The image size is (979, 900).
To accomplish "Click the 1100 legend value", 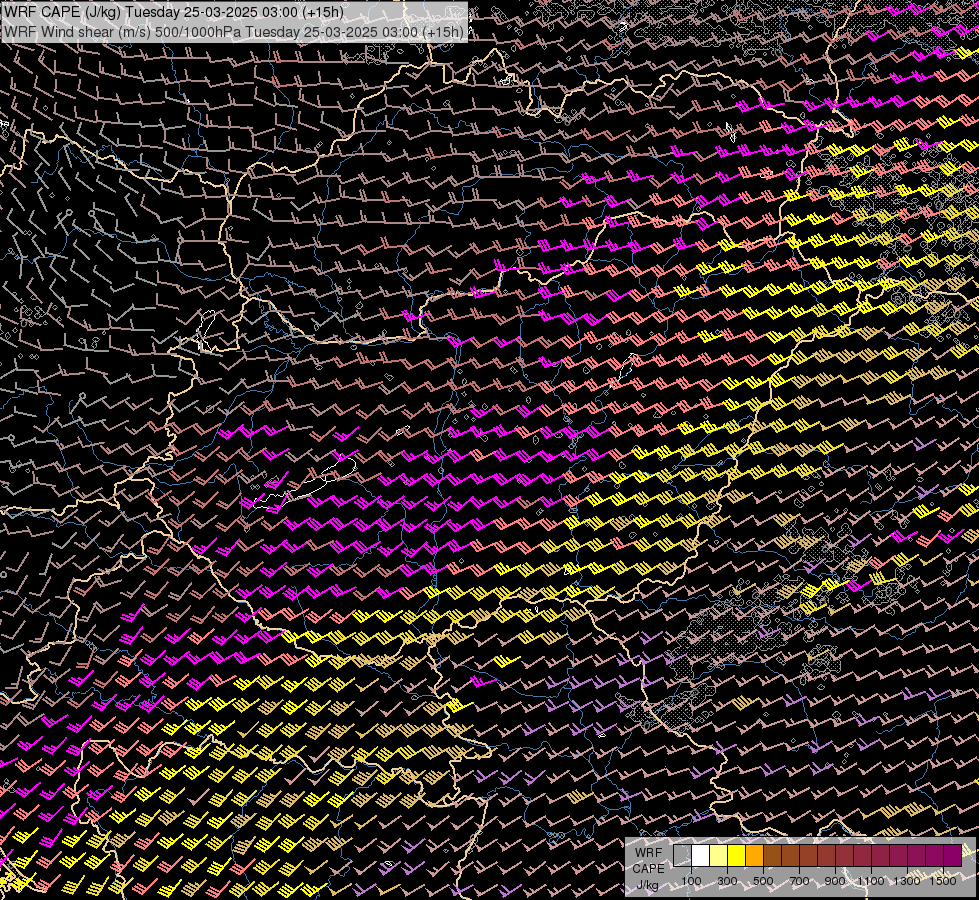I will (870, 881).
